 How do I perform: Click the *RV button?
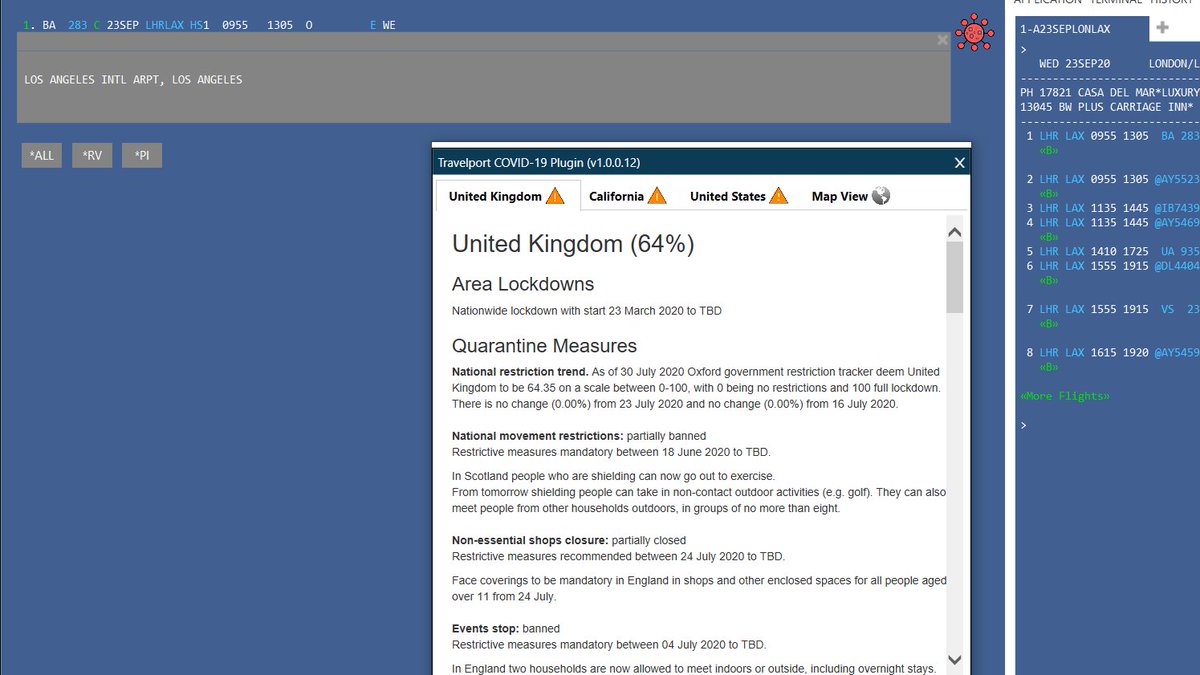pos(92,155)
